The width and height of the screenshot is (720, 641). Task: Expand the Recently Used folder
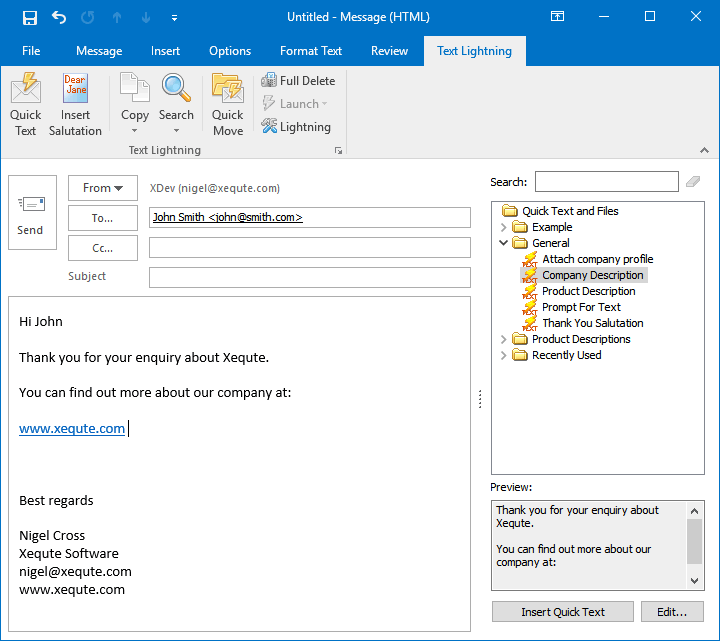[504, 355]
